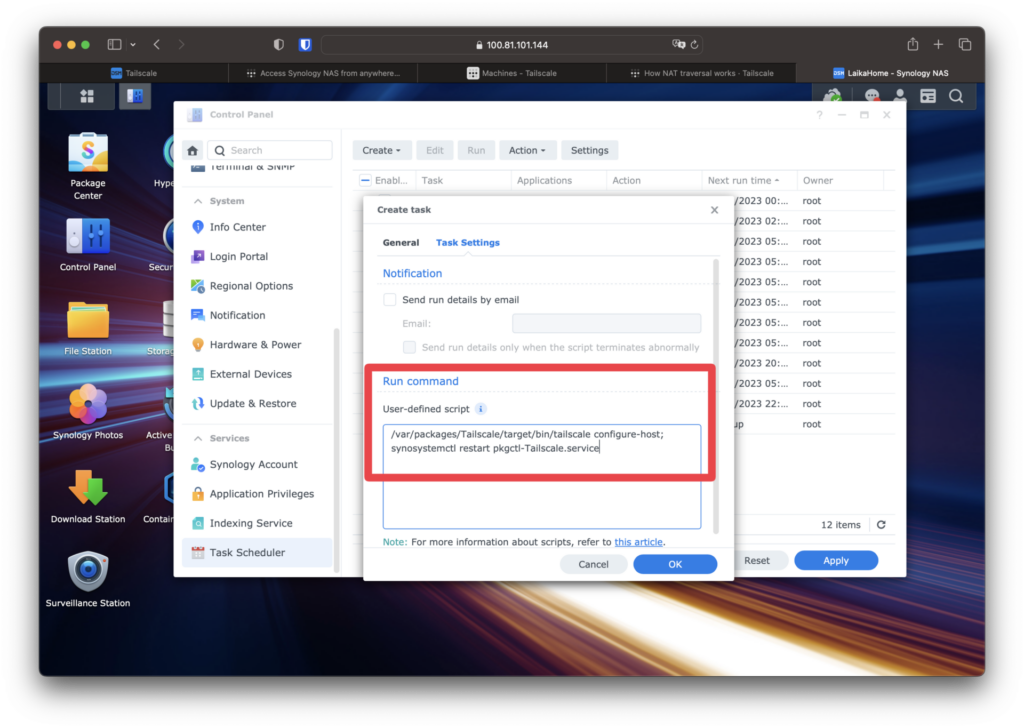The width and height of the screenshot is (1024, 728).
Task: Open Safari's privacy report shield icon
Action: [279, 44]
